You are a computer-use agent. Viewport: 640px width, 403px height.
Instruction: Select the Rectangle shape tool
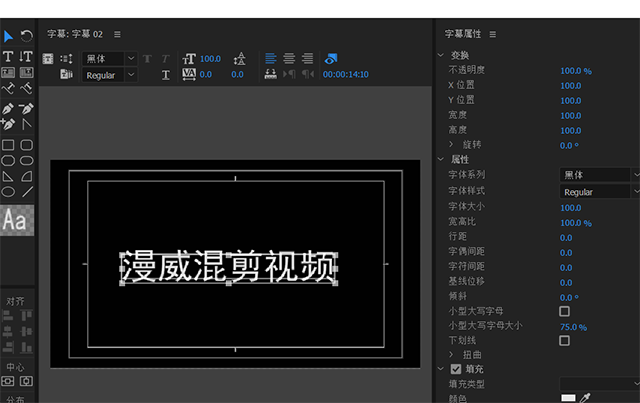click(9, 145)
